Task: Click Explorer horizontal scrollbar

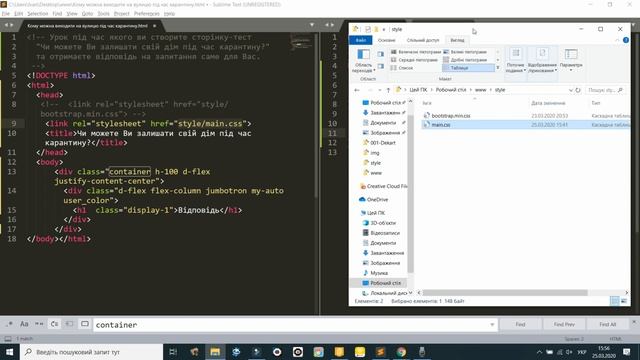Action: (x=505, y=293)
